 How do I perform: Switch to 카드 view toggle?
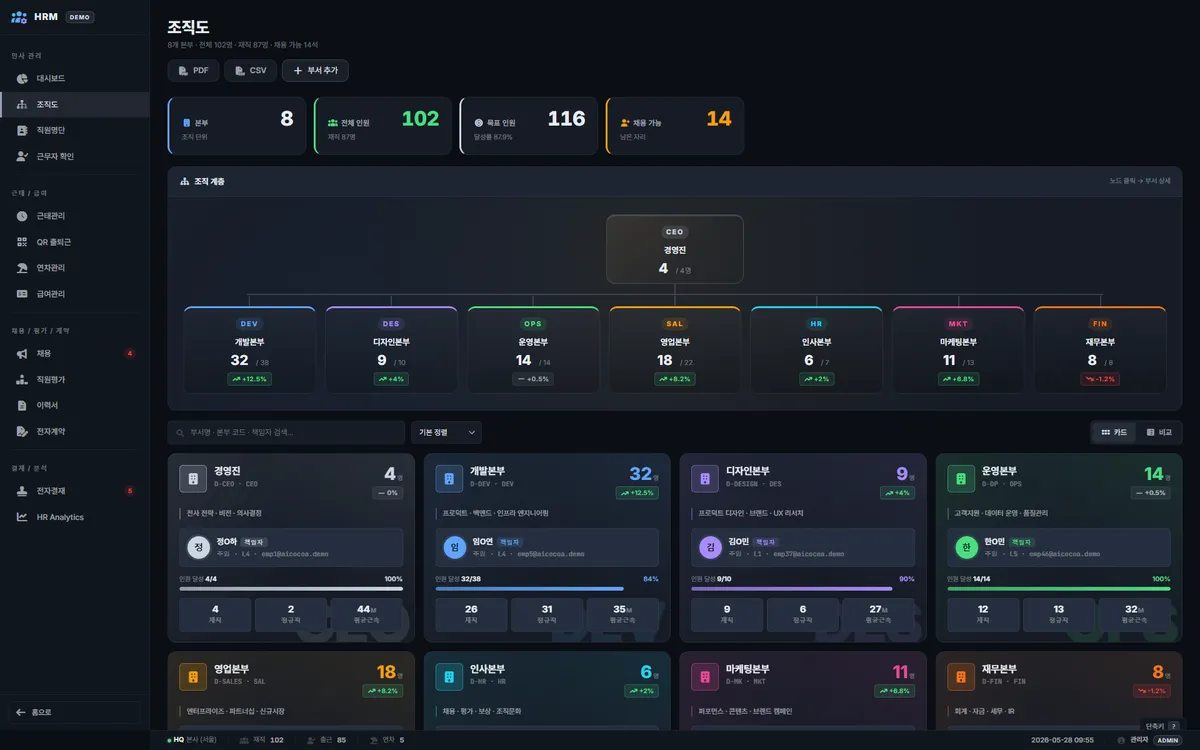1114,432
